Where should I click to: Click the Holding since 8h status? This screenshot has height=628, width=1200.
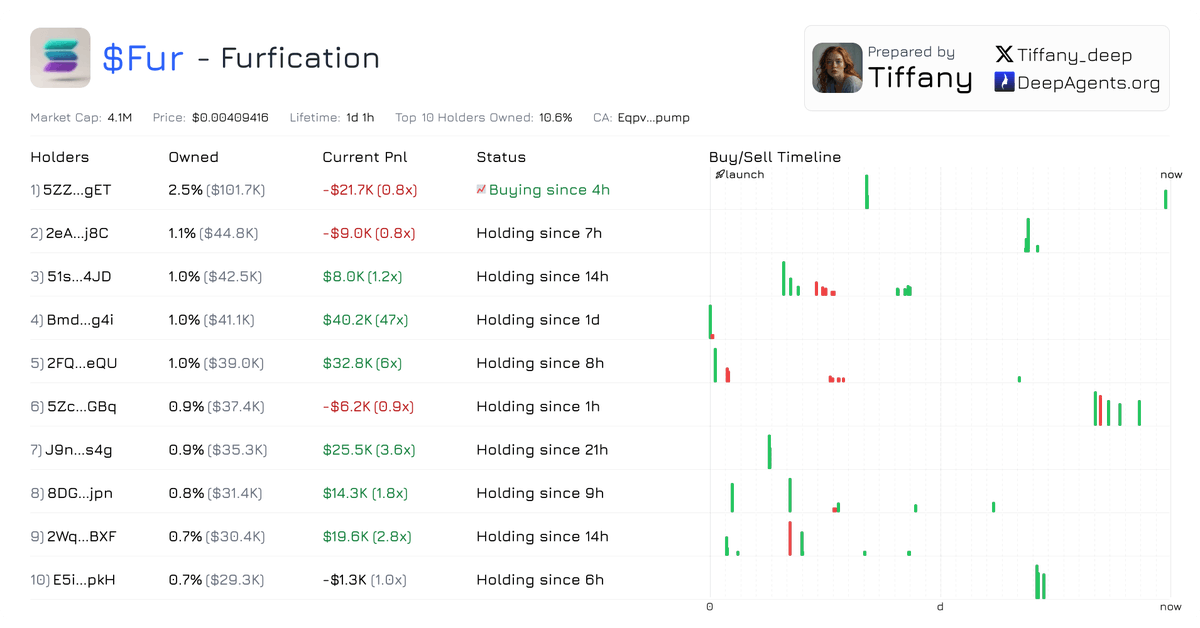click(540, 363)
